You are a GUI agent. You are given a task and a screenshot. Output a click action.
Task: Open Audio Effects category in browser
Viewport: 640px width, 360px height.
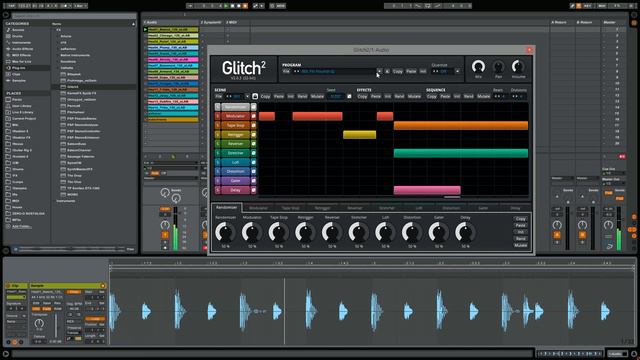coord(22,49)
